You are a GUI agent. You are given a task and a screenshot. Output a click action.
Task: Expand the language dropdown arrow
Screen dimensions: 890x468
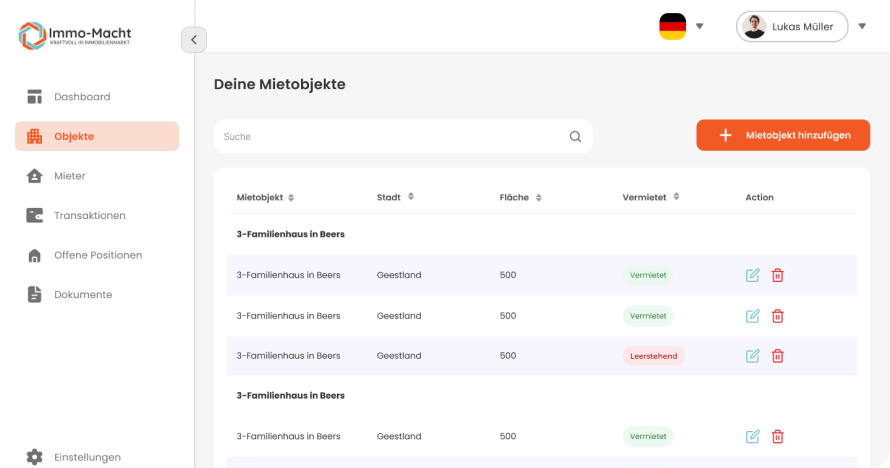point(700,26)
